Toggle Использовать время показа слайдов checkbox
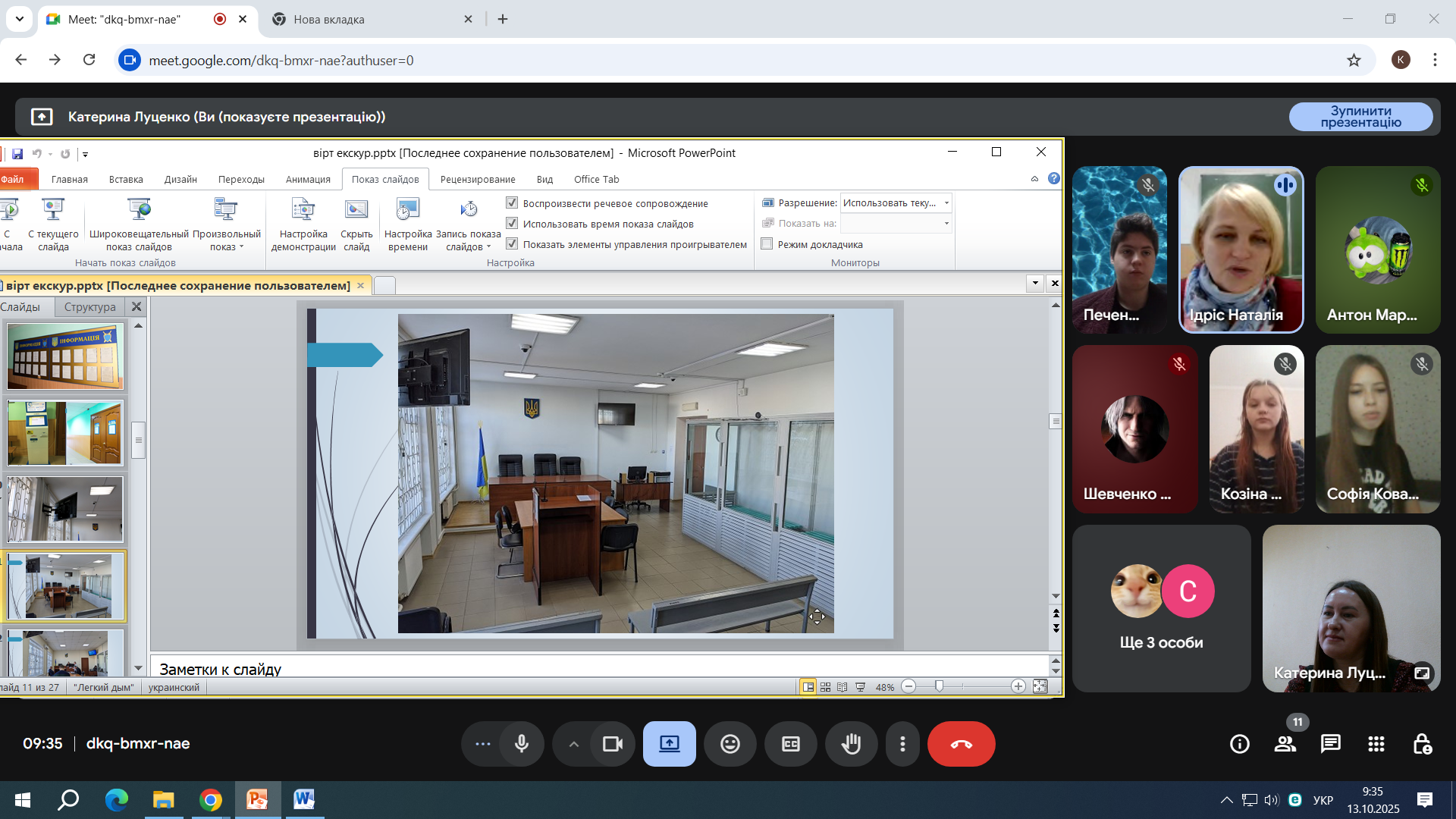The width and height of the screenshot is (1456, 819). point(512,224)
